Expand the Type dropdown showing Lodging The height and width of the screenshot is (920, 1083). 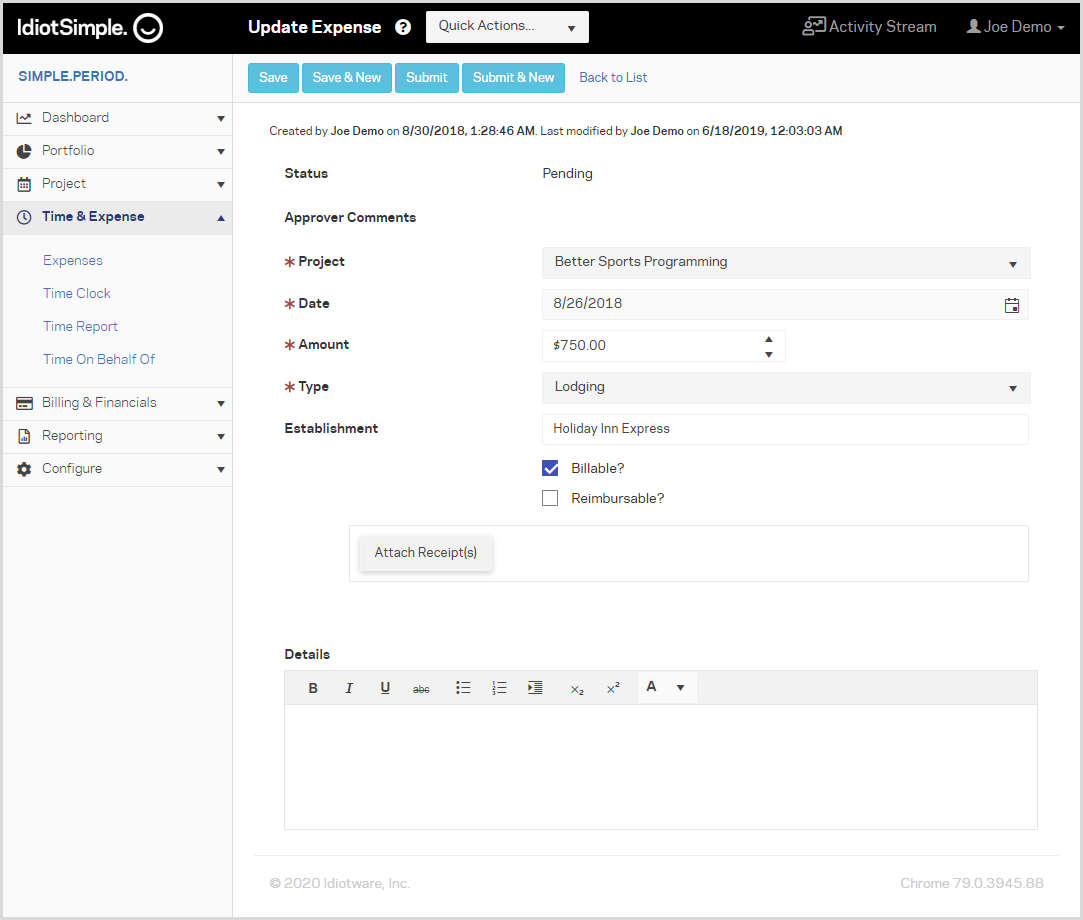coord(785,387)
